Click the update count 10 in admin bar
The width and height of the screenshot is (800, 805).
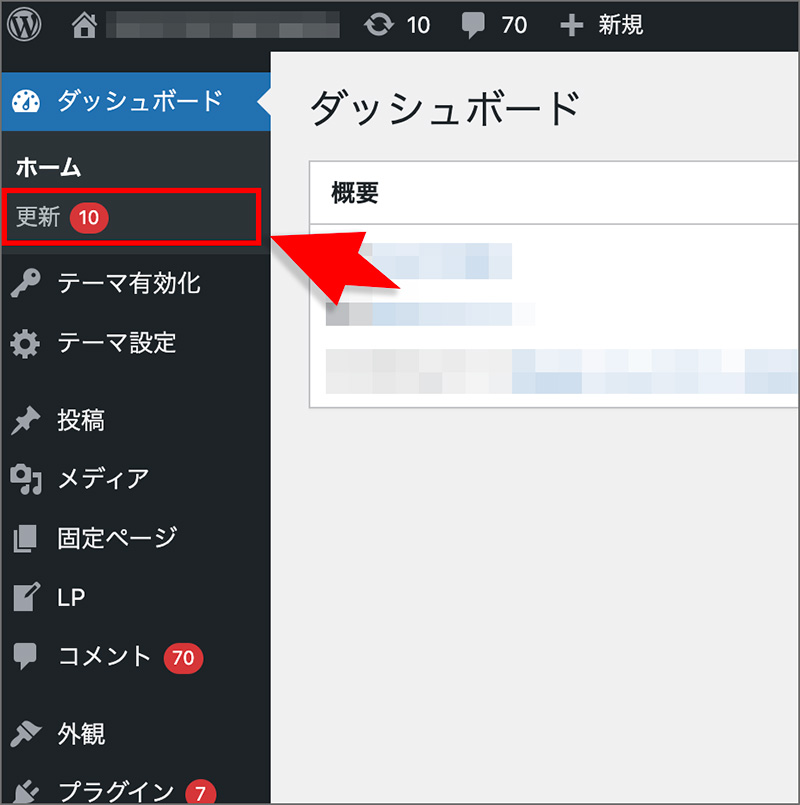(418, 25)
